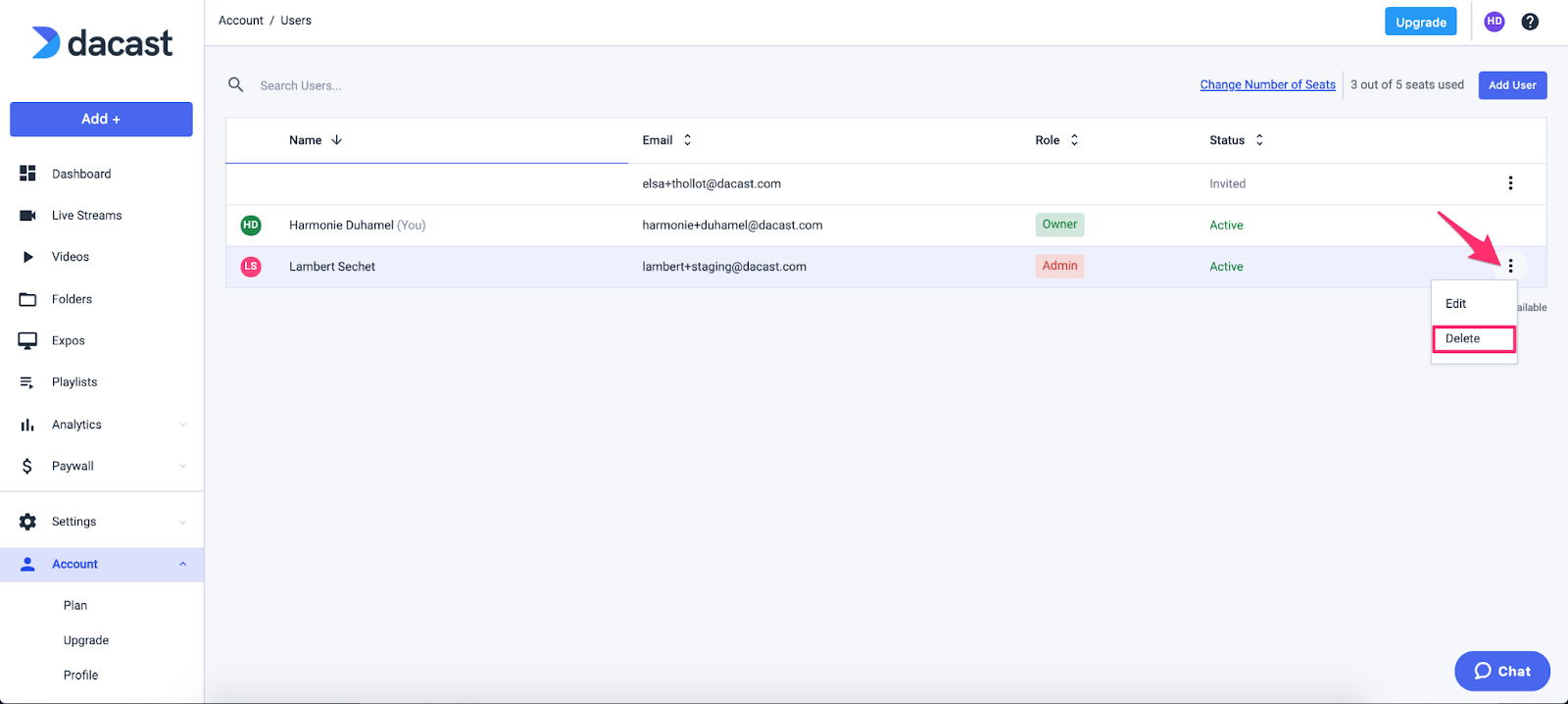Click the search magnifier icon
The image size is (1568, 704).
click(236, 85)
